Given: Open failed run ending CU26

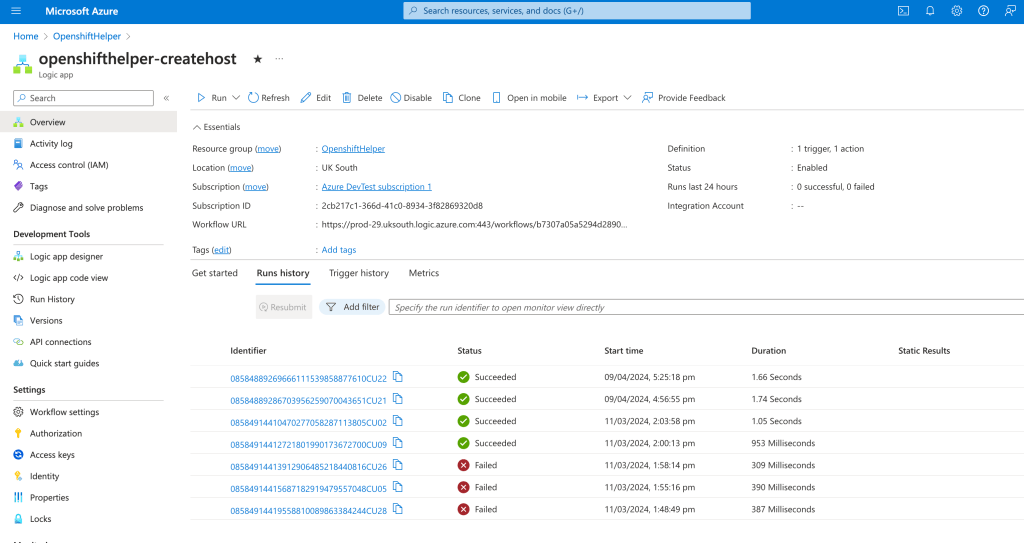Looking at the screenshot, I should click(x=308, y=467).
